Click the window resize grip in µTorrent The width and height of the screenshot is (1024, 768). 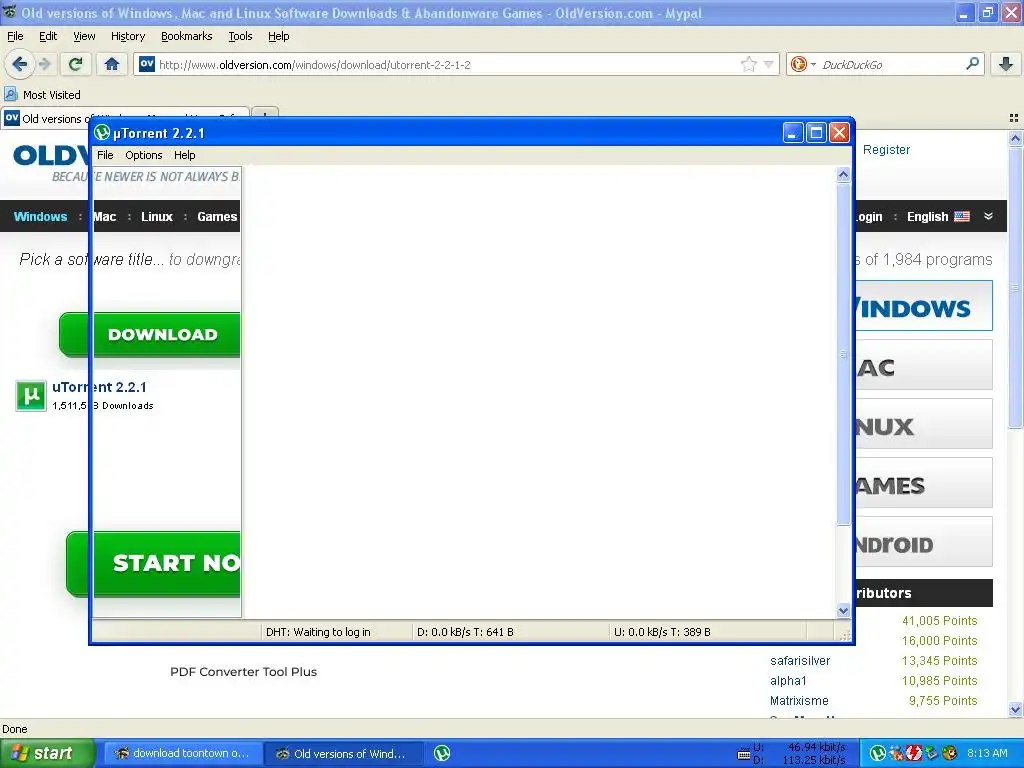point(844,635)
